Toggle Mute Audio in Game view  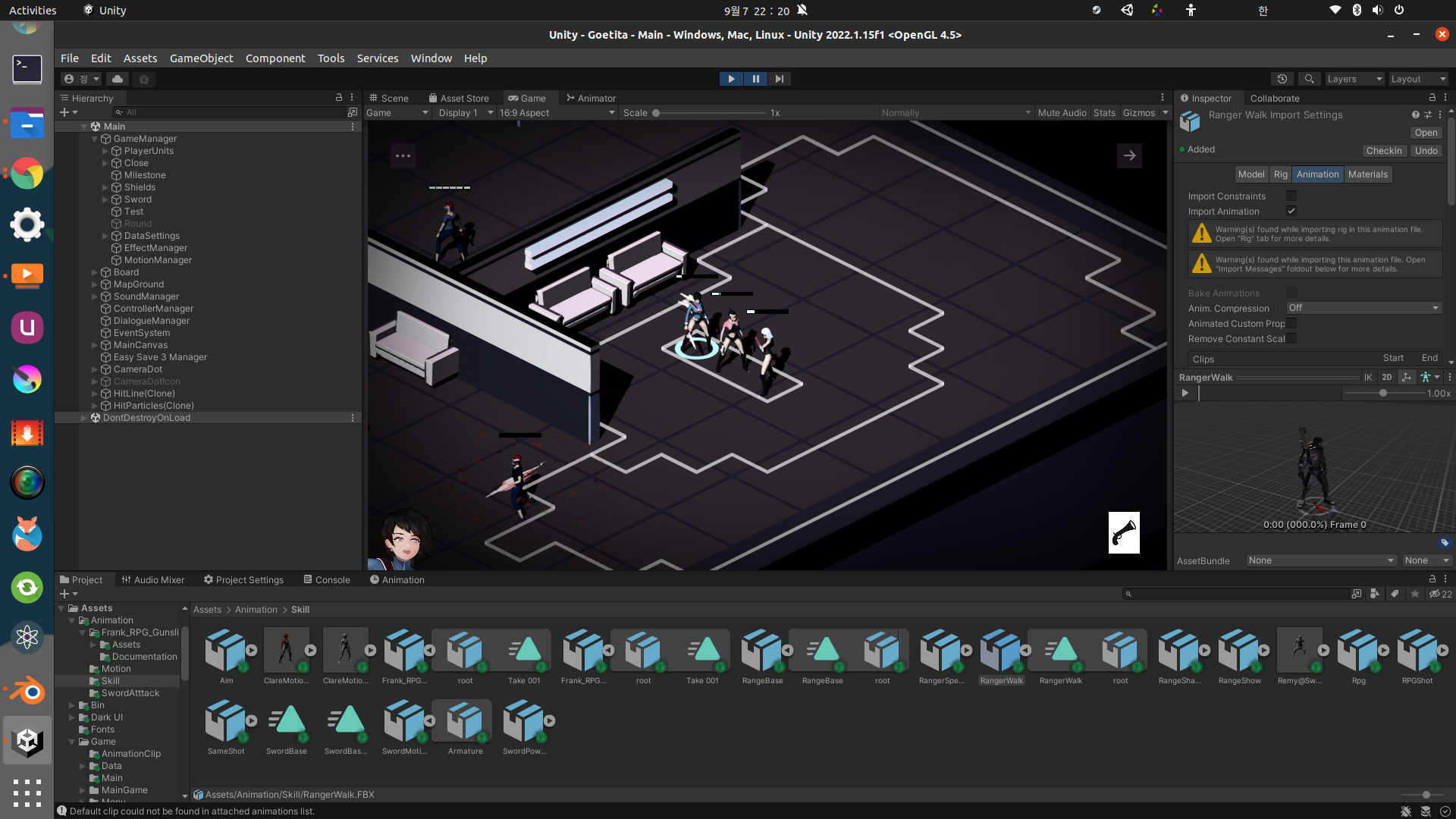click(x=1062, y=113)
